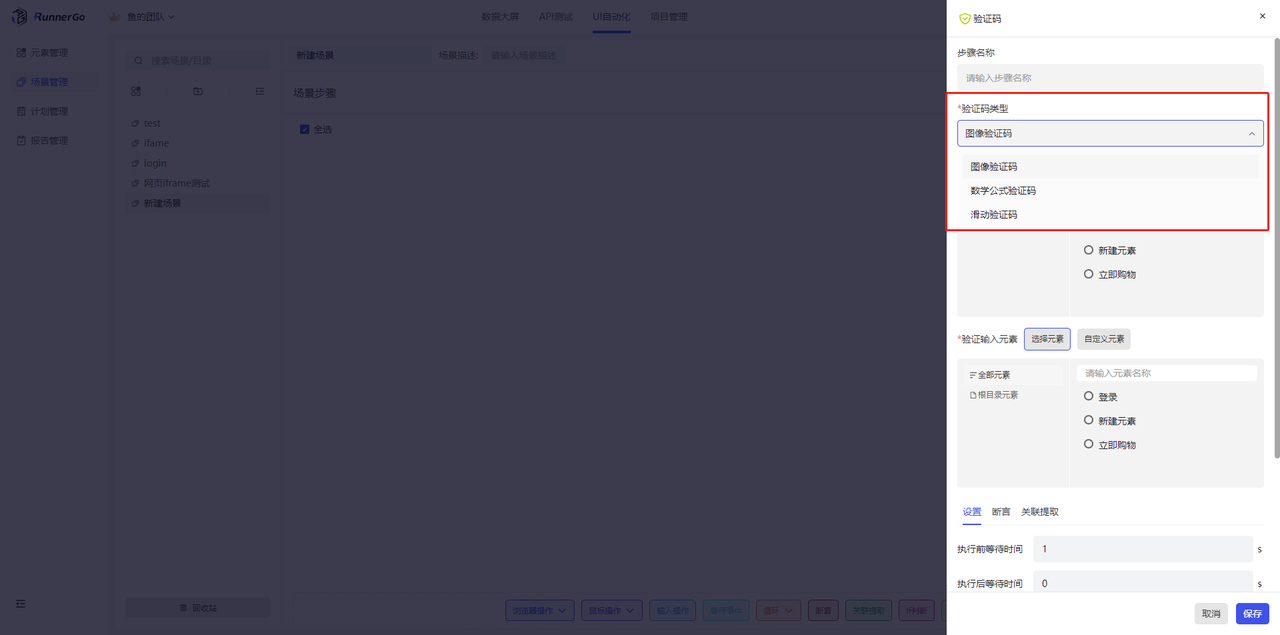Select 登录 radio under 验证输入元素
This screenshot has height=635, width=1280.
click(1089, 396)
